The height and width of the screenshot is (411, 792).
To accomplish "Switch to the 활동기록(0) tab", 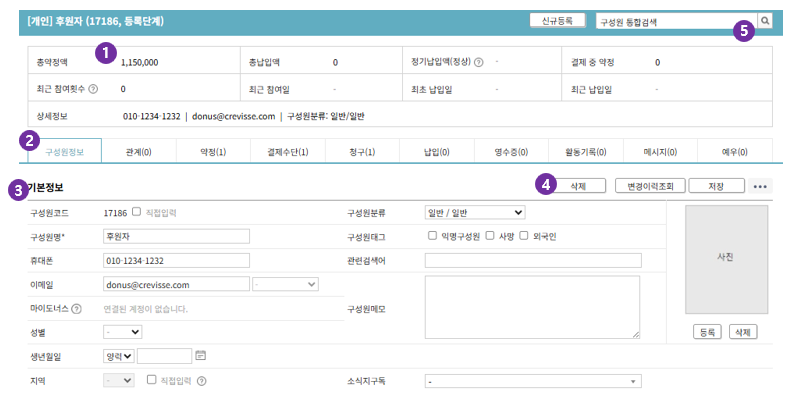I will pos(586,151).
